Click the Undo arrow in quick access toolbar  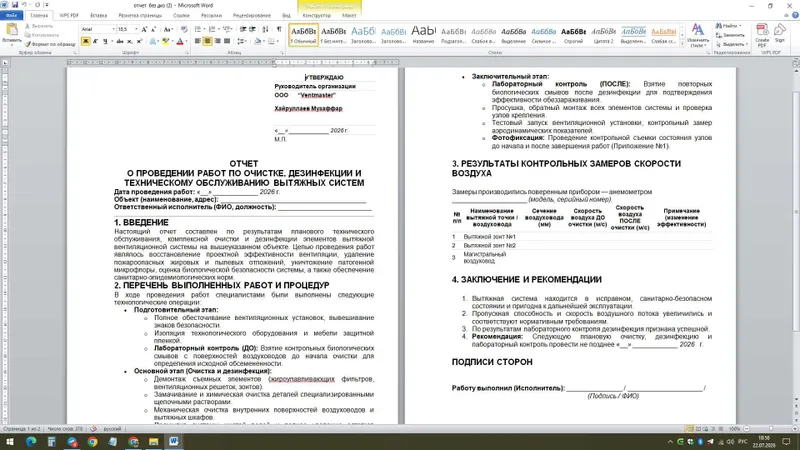tap(24, 5)
